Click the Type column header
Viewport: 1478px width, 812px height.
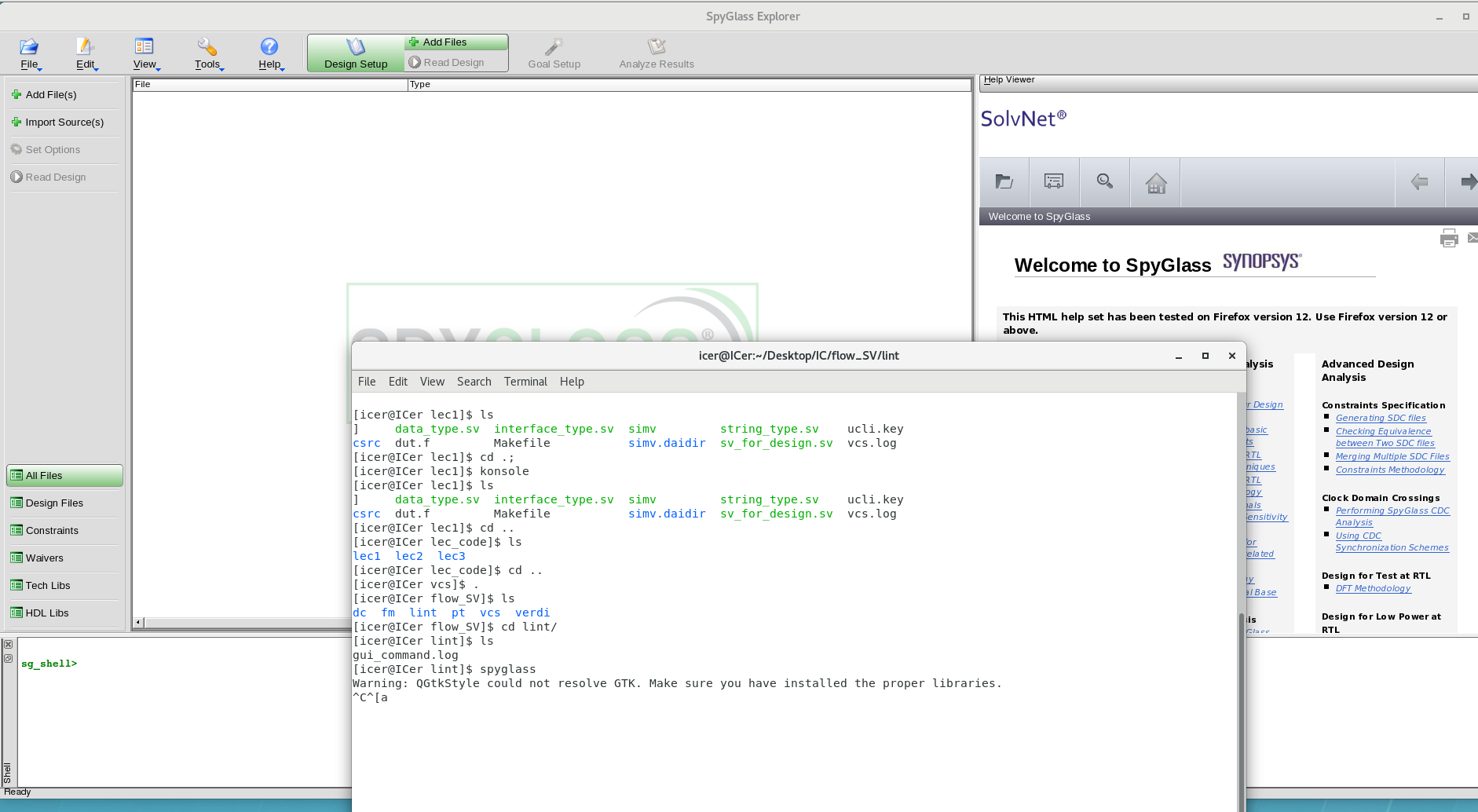690,85
